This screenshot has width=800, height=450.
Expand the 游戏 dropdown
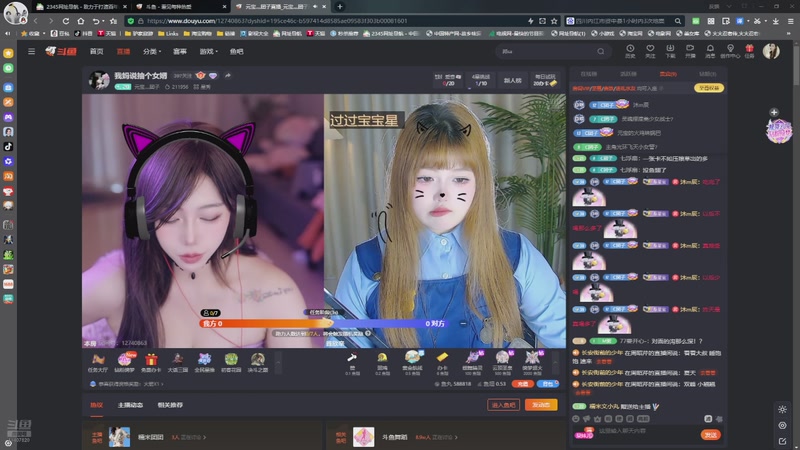coord(209,52)
